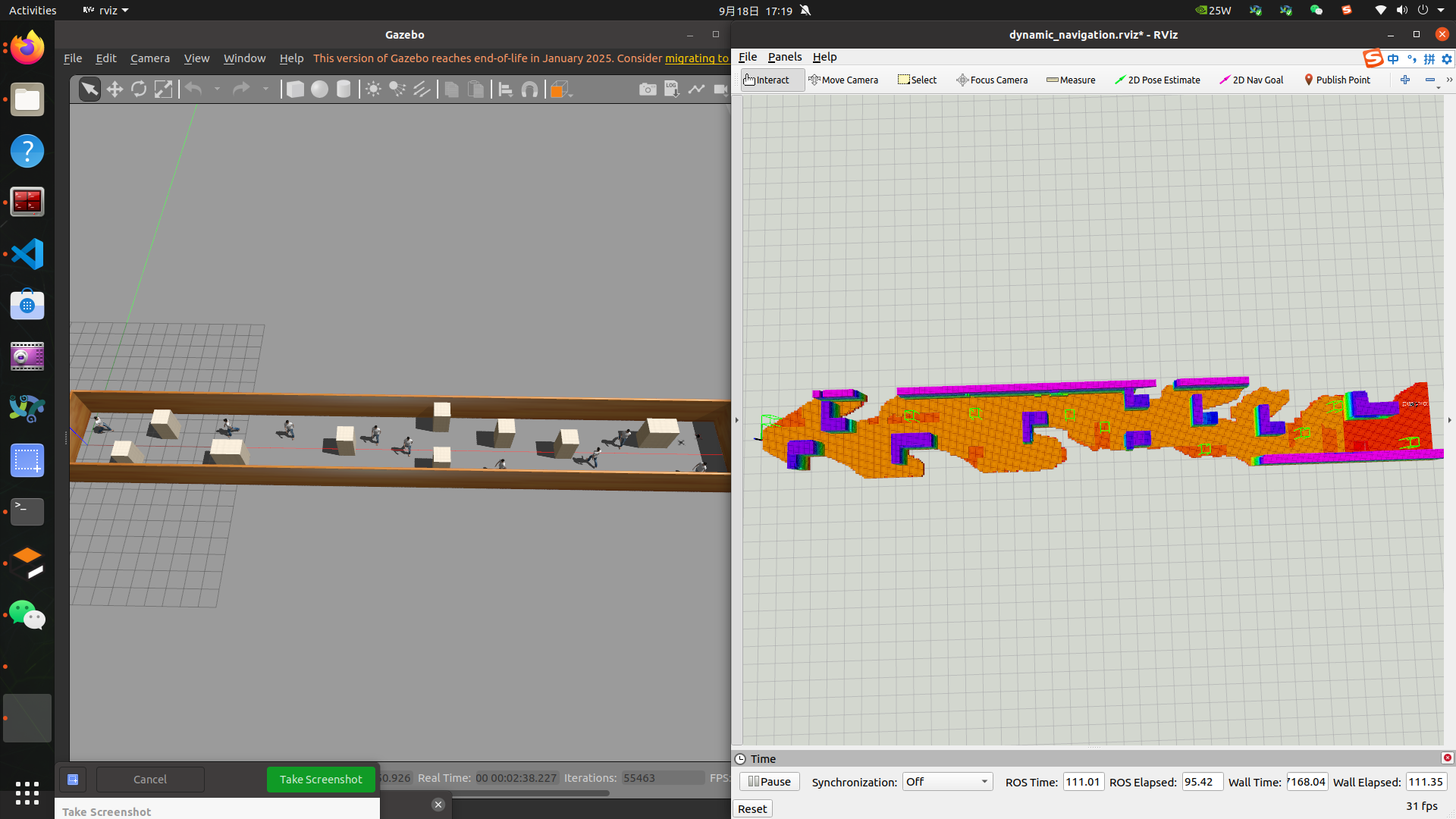Toggle the Gazebo snap magnet tool
The image size is (1456, 819).
tap(529, 89)
